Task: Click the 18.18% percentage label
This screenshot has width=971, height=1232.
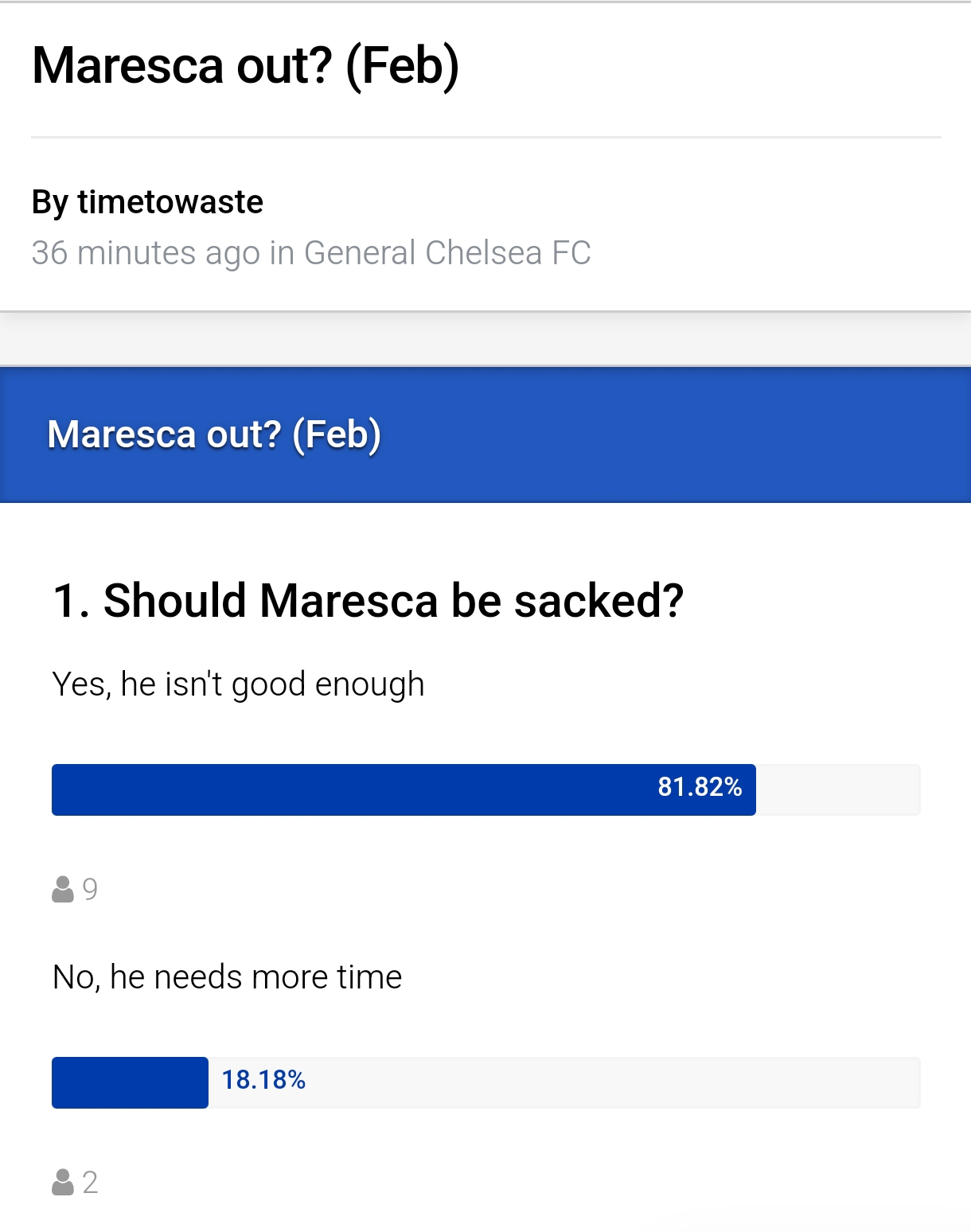Action: 263,1080
